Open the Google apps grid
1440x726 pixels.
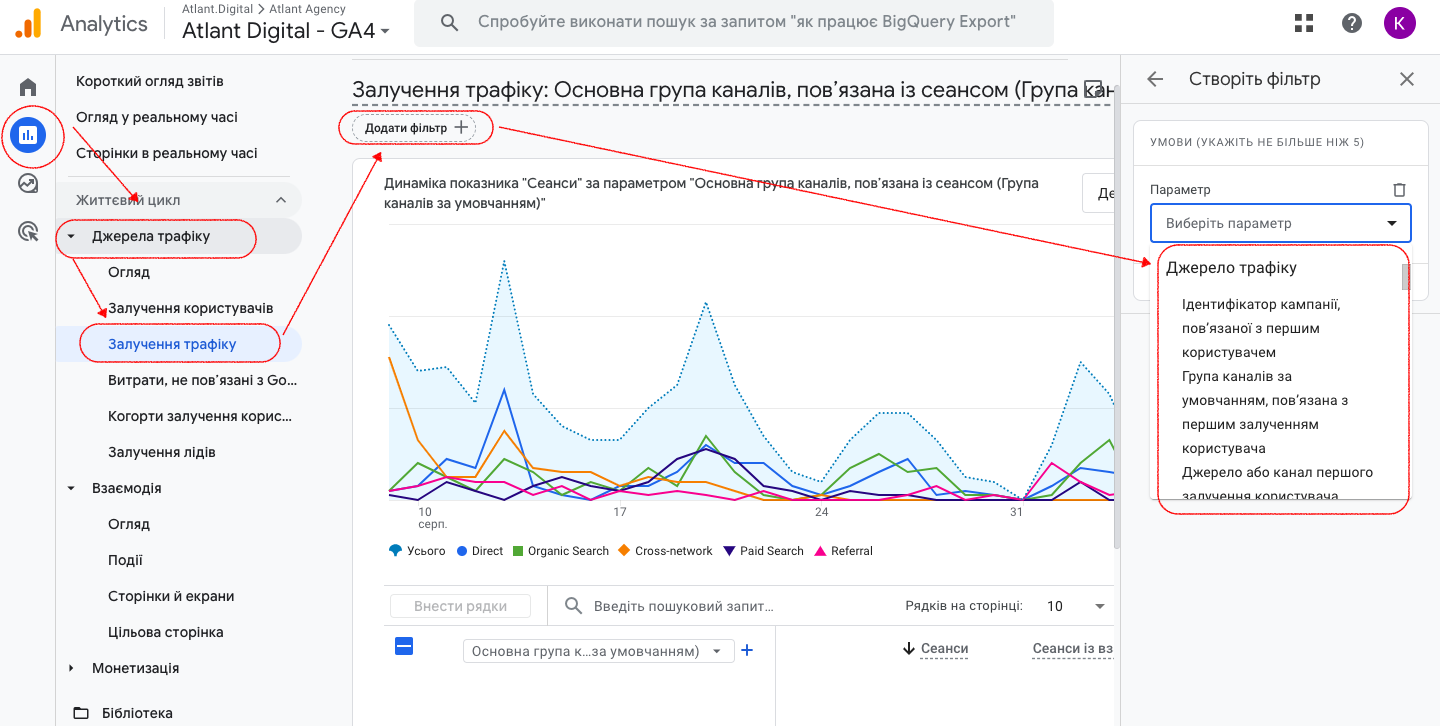(1304, 23)
